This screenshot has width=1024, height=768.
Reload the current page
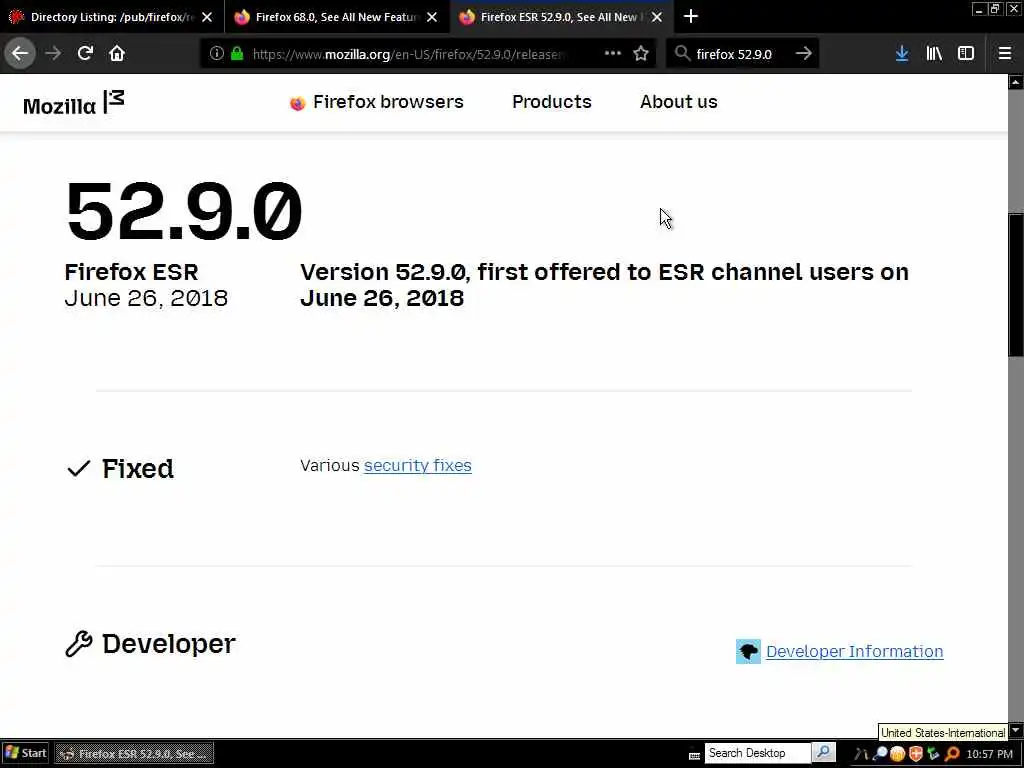tap(85, 54)
